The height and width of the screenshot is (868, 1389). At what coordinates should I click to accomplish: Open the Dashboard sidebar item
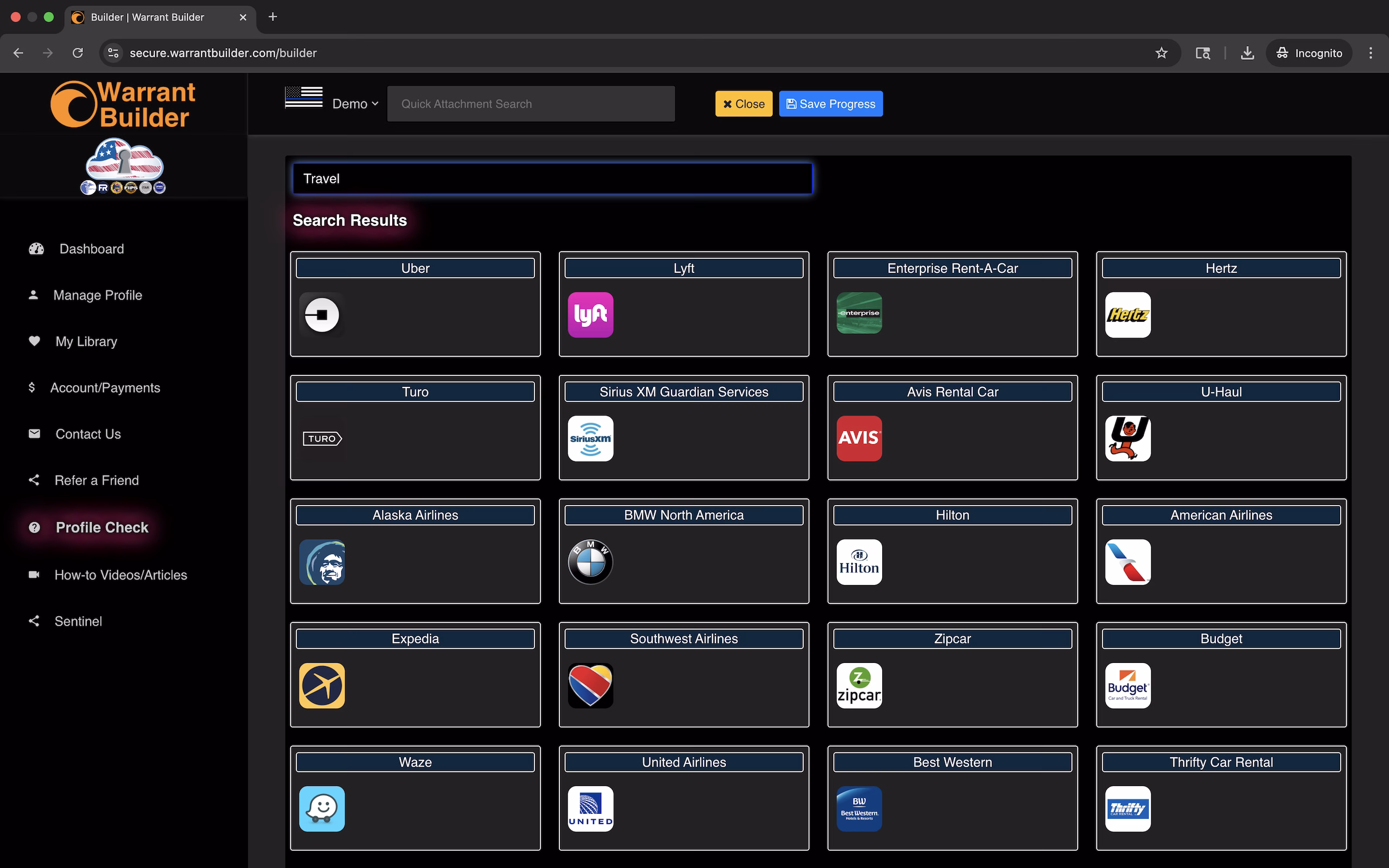point(91,248)
